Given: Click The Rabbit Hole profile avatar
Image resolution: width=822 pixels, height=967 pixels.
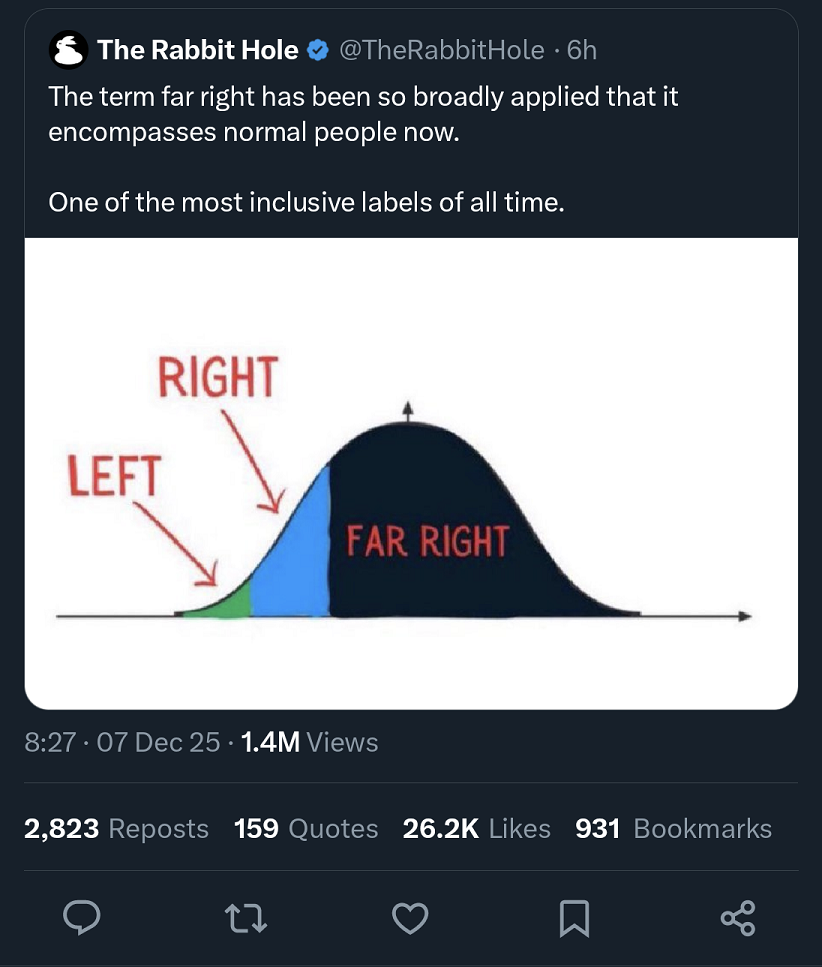Looking at the screenshot, I should [69, 50].
